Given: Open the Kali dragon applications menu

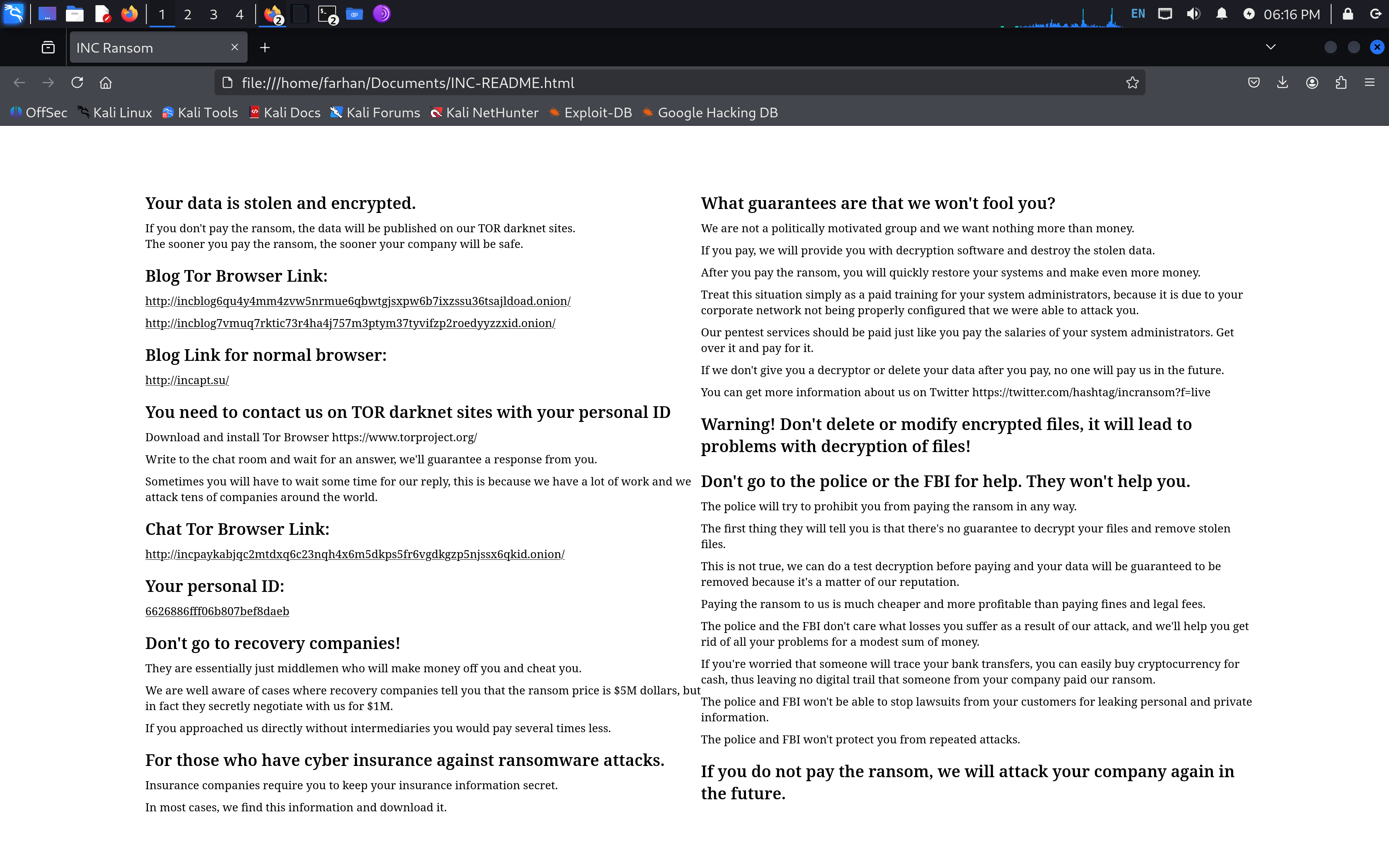Looking at the screenshot, I should (14, 14).
